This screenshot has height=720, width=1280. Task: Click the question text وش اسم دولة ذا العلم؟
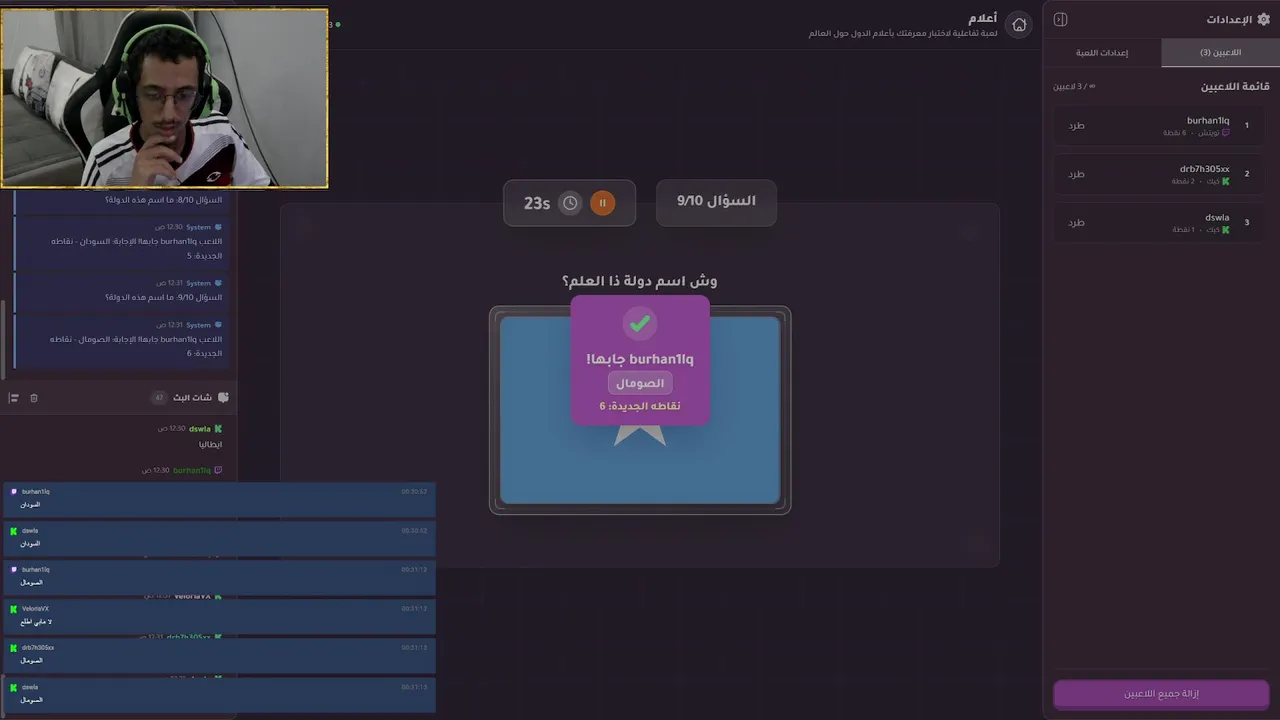640,281
